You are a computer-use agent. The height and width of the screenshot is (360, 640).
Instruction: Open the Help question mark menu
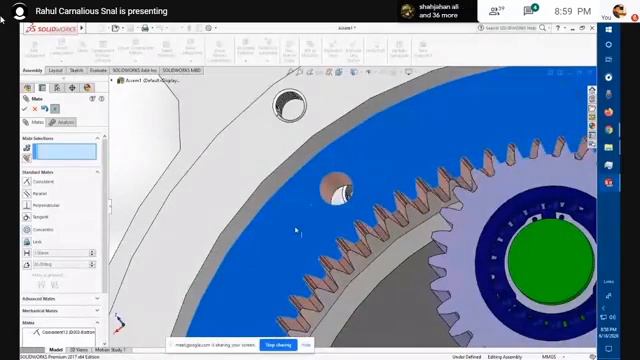click(558, 28)
